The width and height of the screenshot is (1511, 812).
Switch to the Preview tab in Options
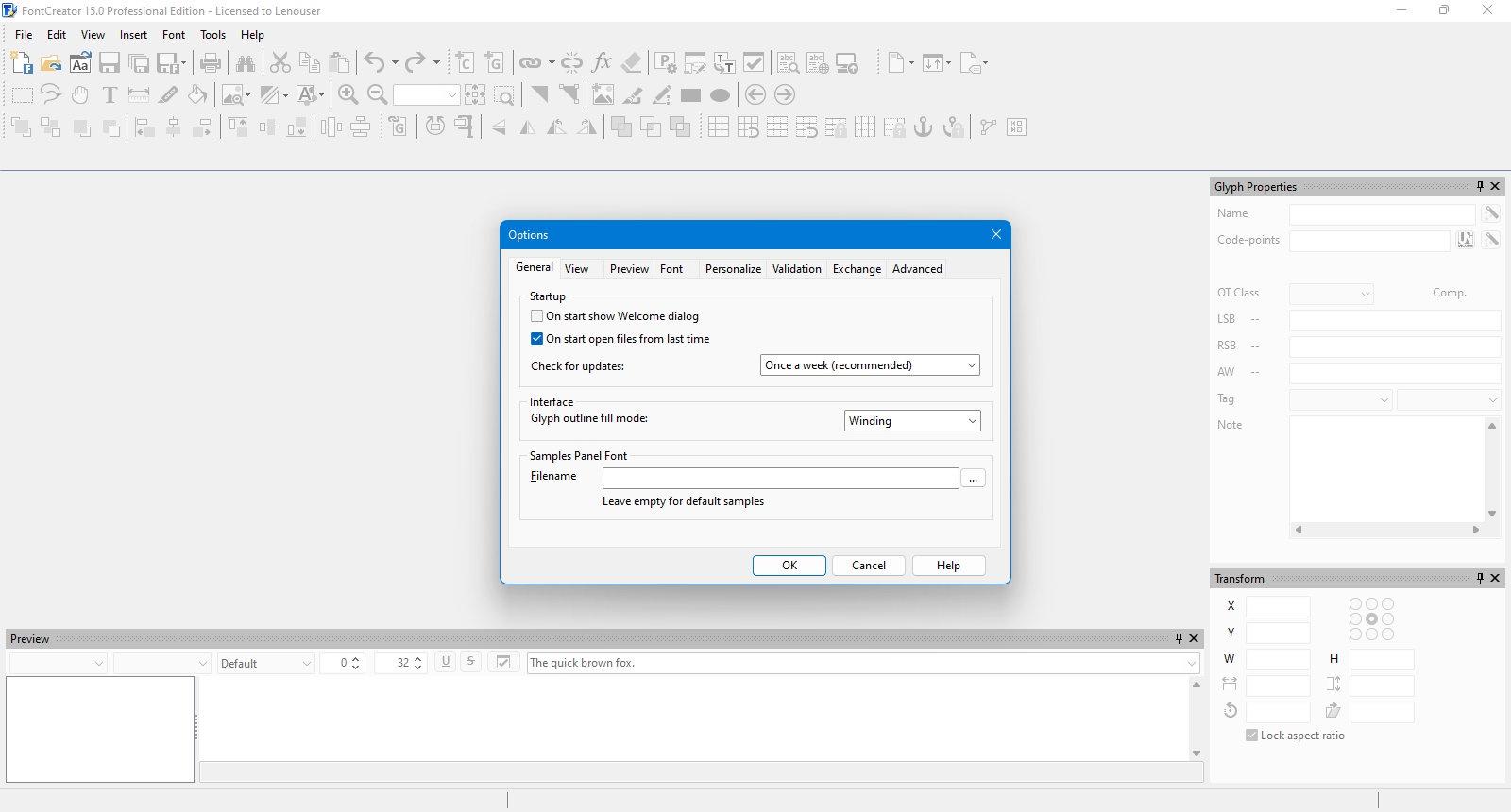pos(629,269)
